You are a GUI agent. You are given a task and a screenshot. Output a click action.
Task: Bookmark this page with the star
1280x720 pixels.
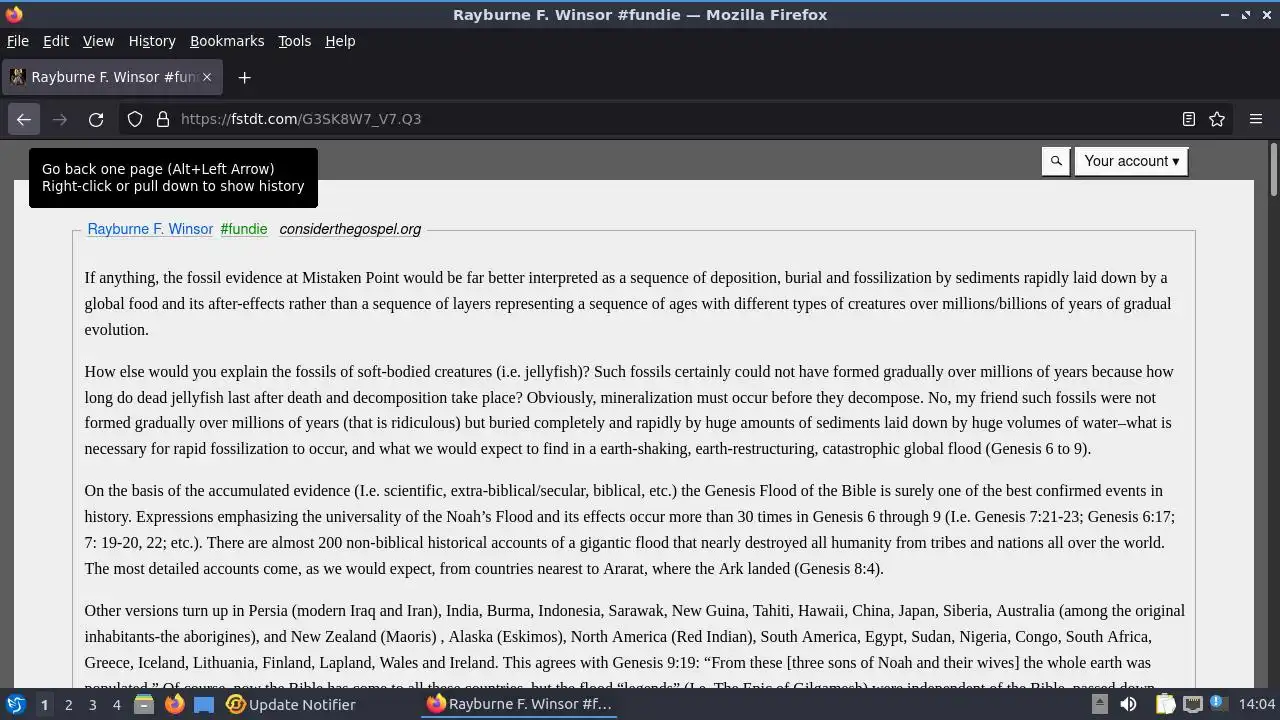[x=1217, y=119]
